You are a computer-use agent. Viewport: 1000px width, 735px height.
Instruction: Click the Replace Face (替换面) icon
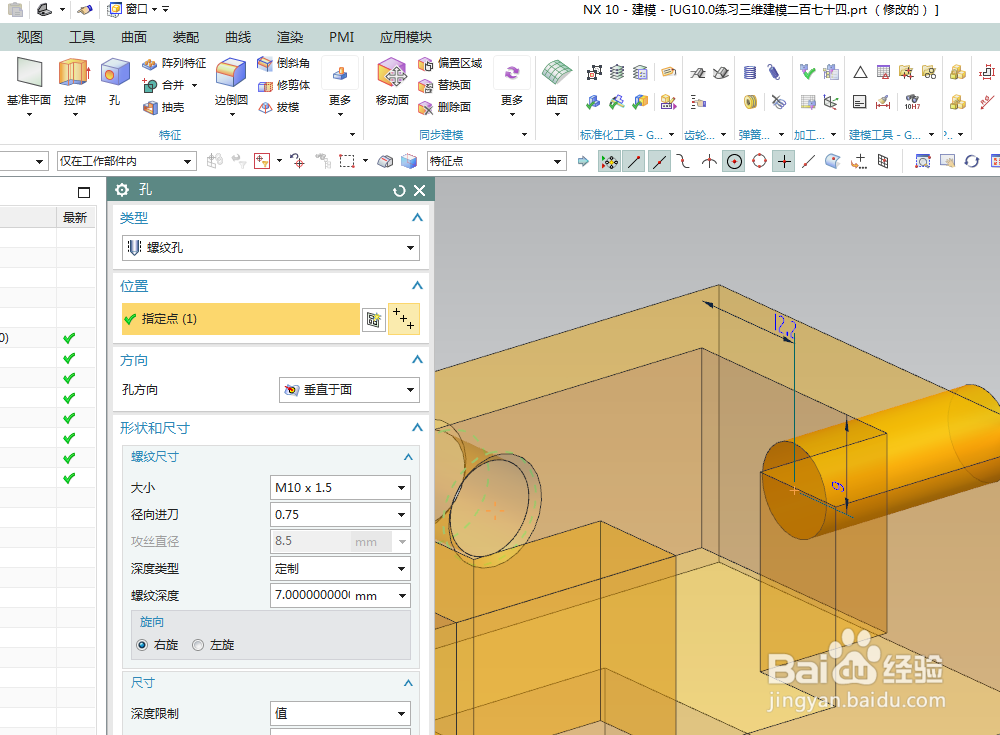pyautogui.click(x=425, y=85)
